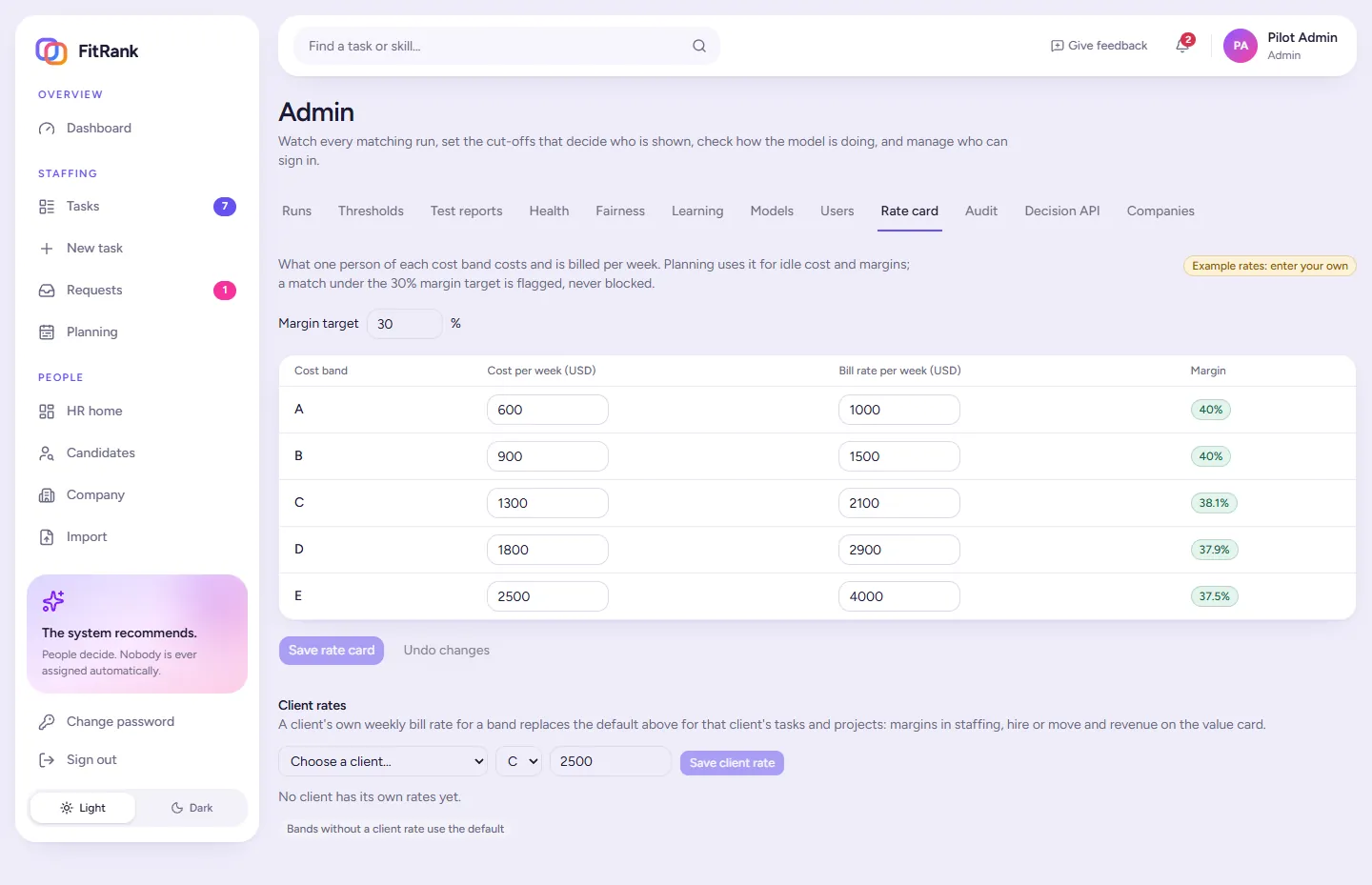
Task: Click the Sign out arrow icon
Action: click(x=47, y=760)
